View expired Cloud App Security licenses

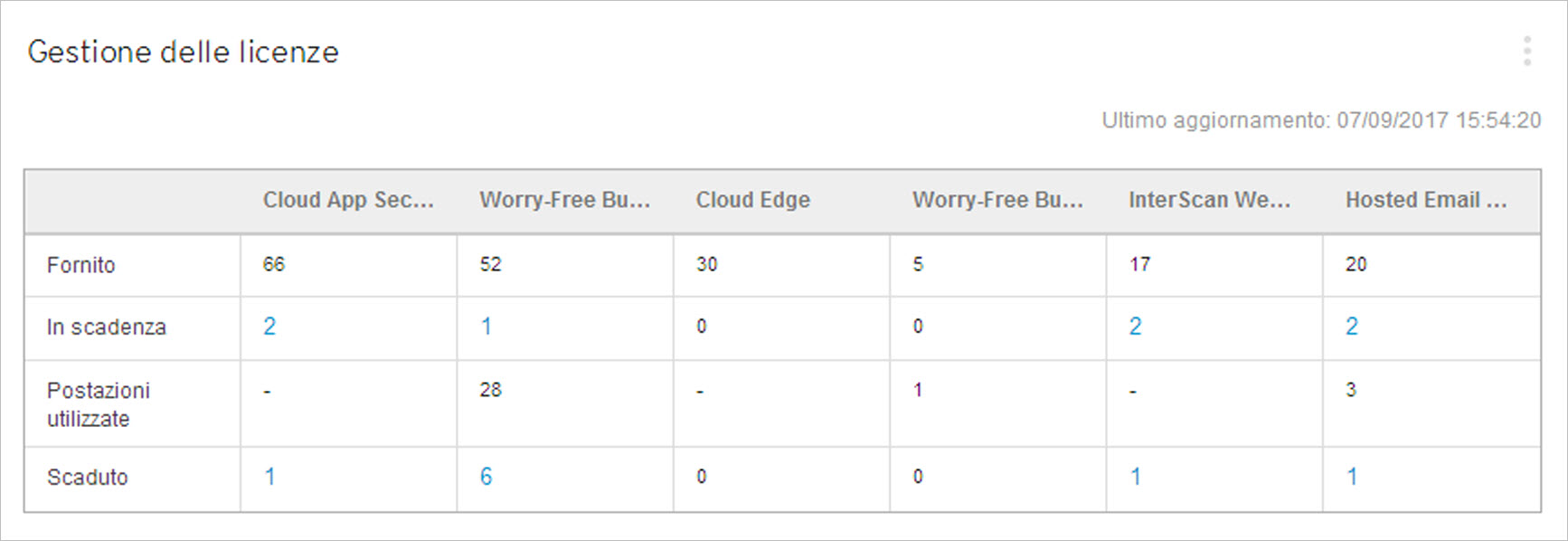click(269, 477)
